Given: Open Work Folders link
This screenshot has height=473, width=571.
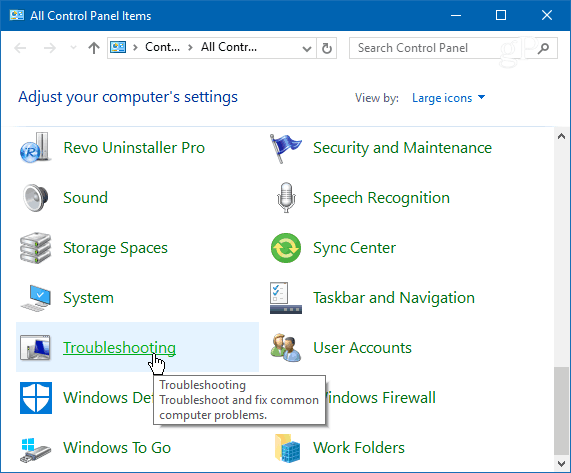Looking at the screenshot, I should [359, 448].
